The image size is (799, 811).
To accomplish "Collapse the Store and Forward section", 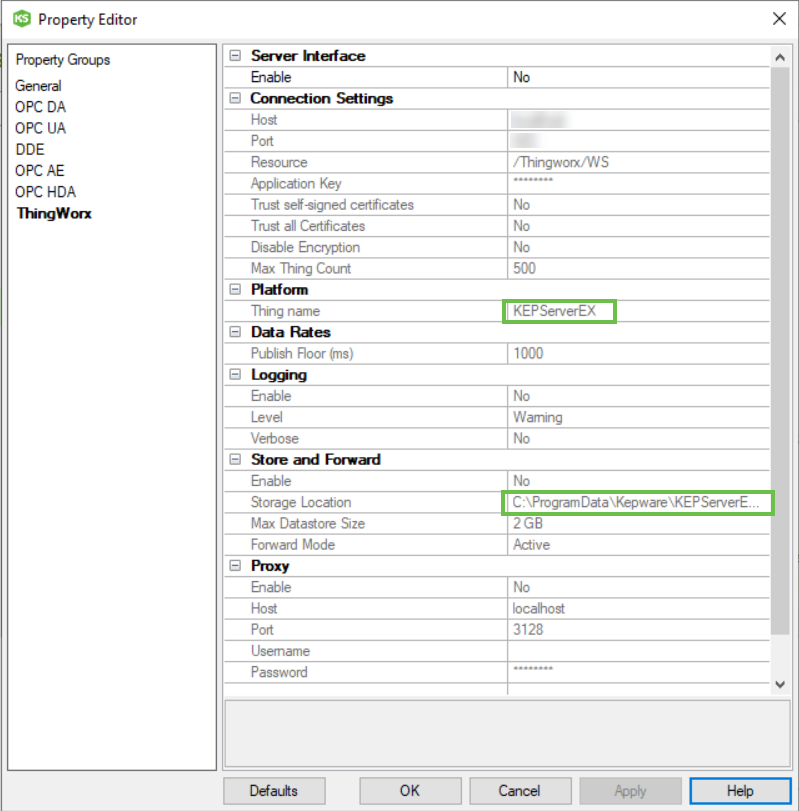I will click(235, 460).
